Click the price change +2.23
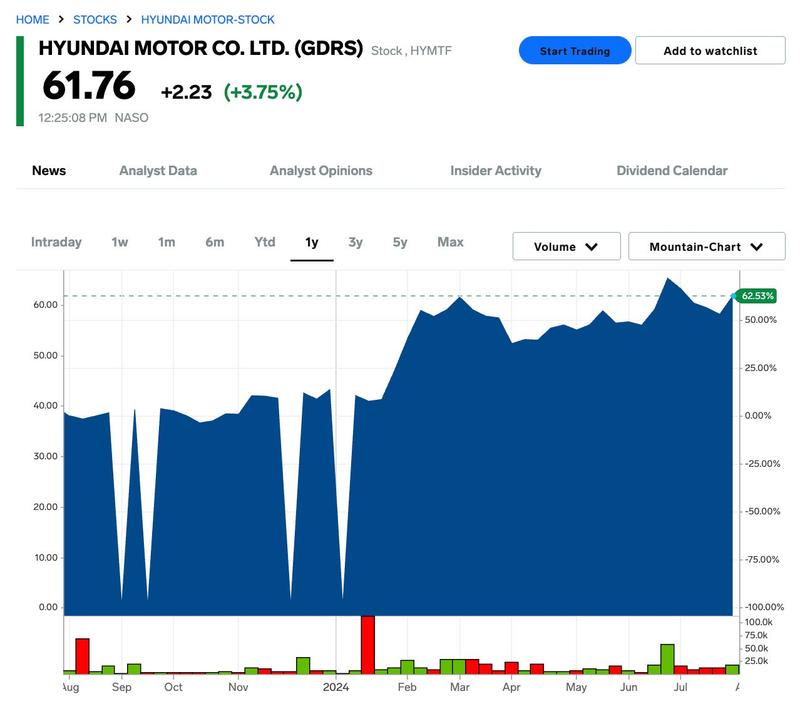800x707 pixels. pos(186,92)
